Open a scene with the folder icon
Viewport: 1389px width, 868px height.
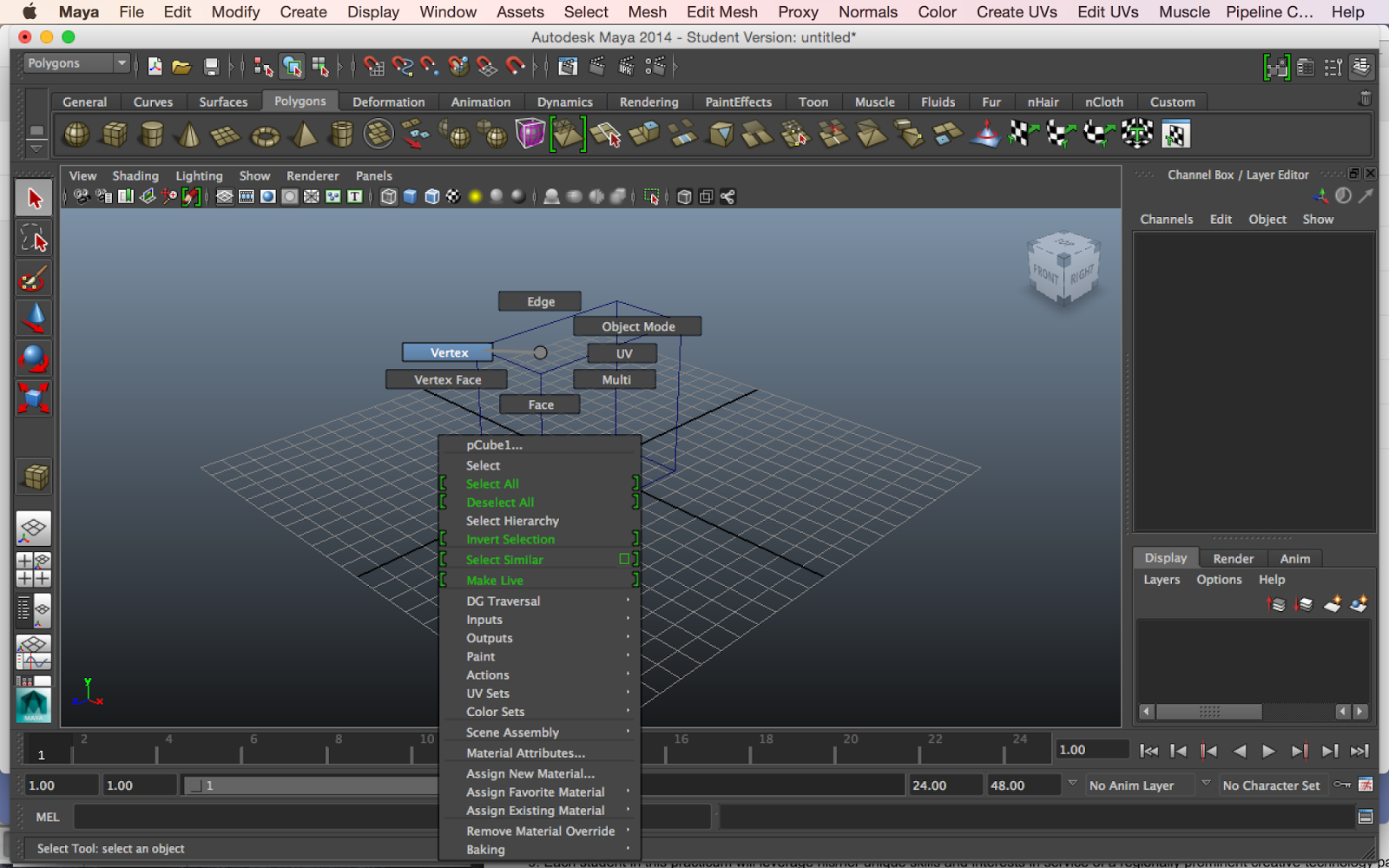(181, 67)
